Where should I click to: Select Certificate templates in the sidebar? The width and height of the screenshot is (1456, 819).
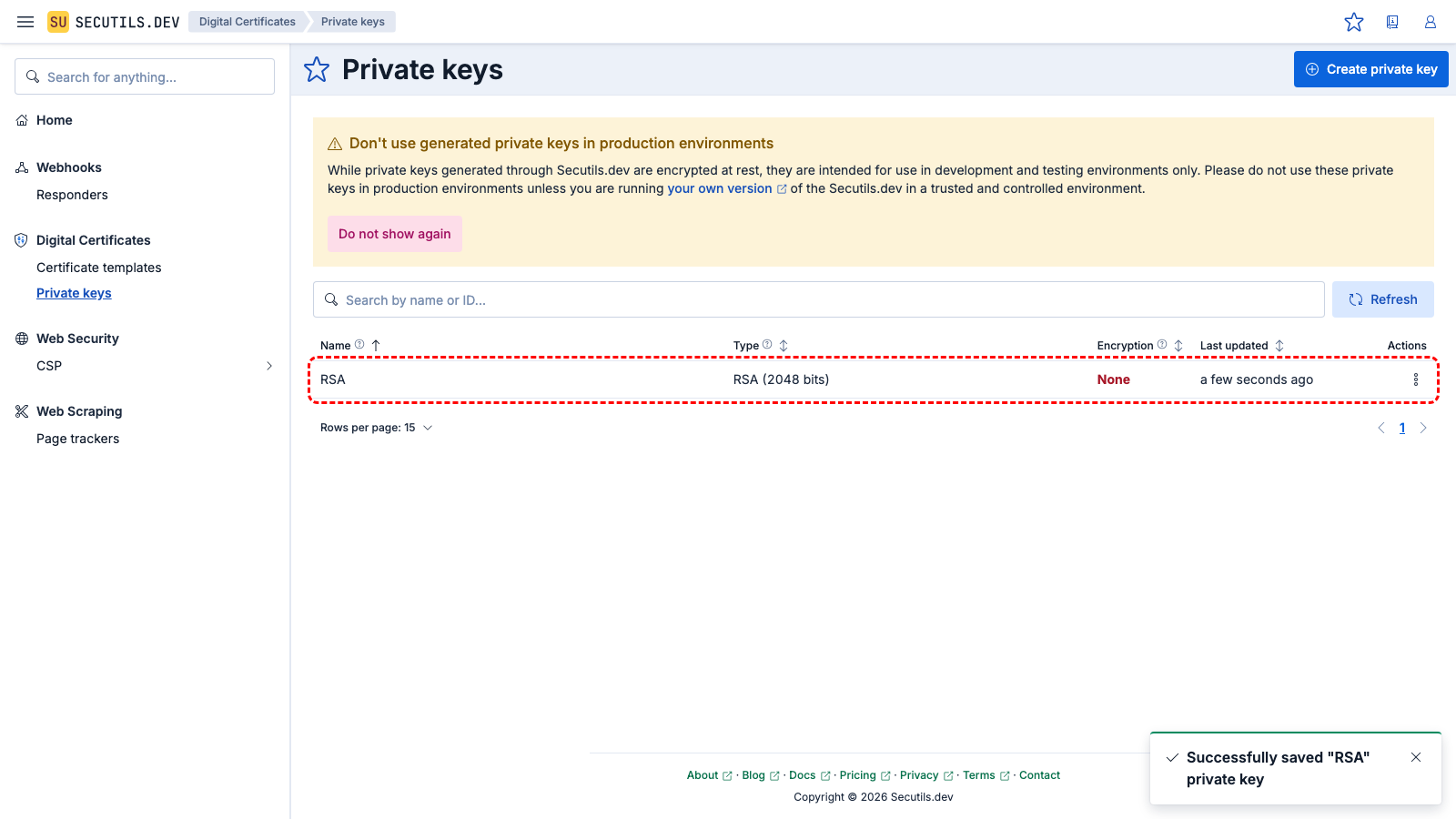pyautogui.click(x=98, y=267)
